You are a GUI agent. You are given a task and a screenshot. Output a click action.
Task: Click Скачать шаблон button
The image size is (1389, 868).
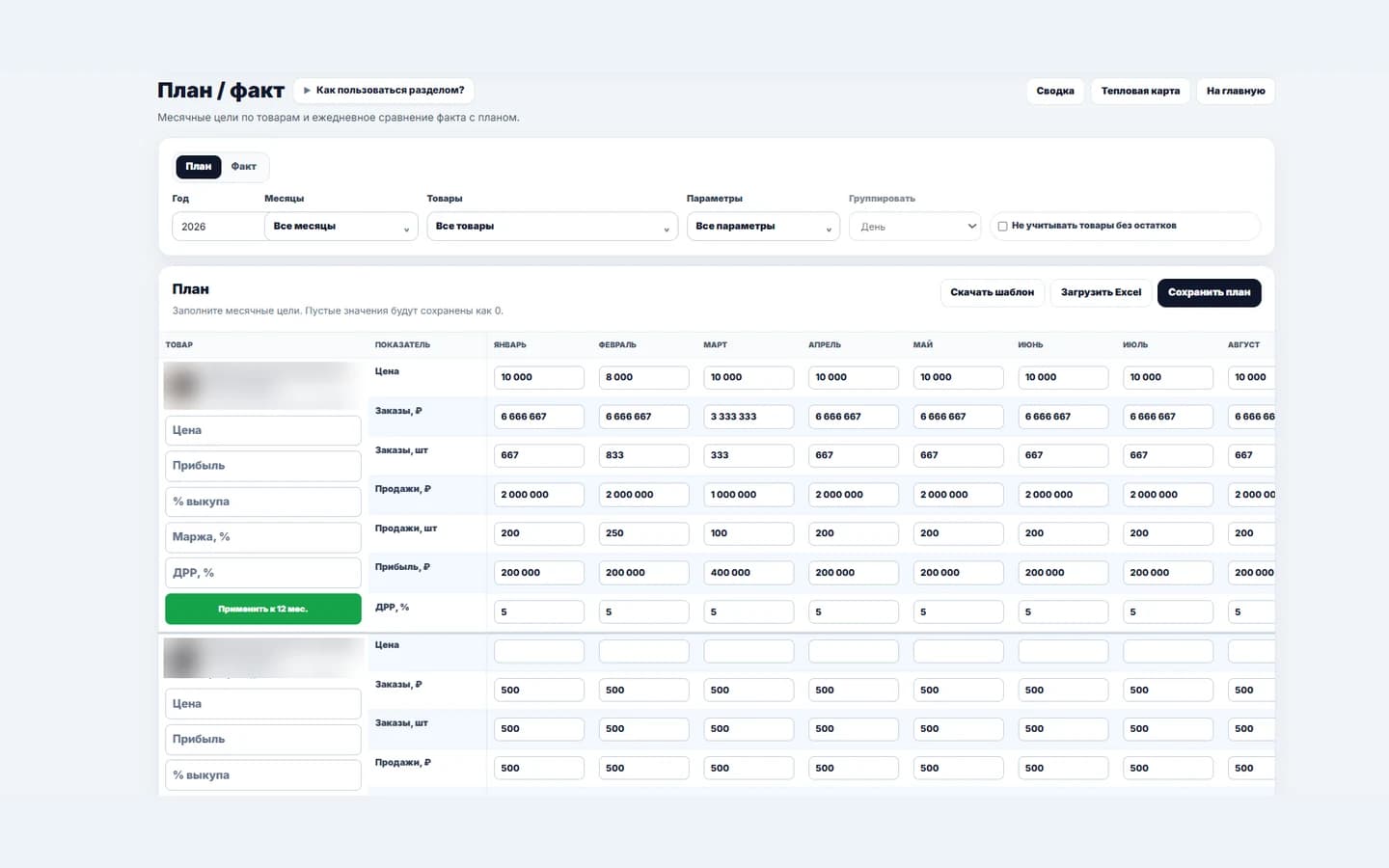993,292
